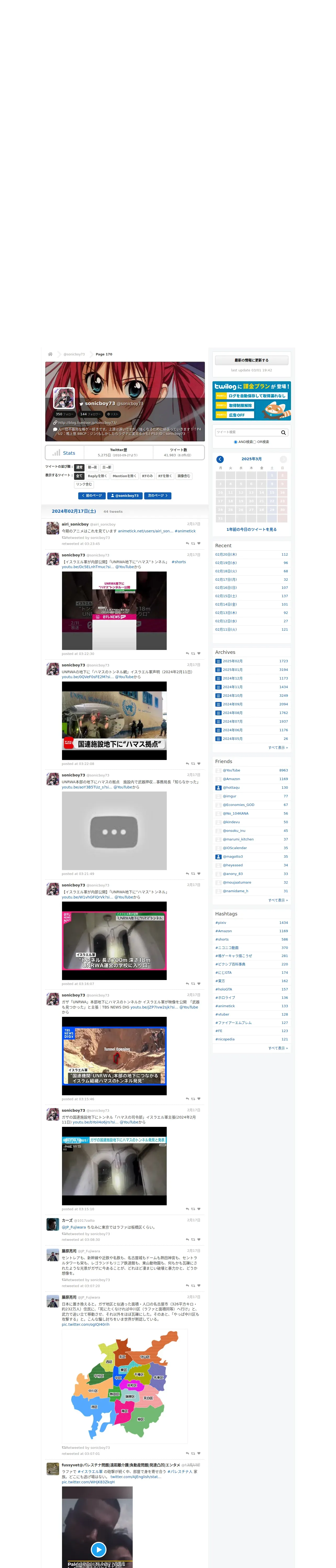Image resolution: width=336 pixels, height=1568 pixels.
Task: Click the @sonicboy73 button between page links
Action: click(x=125, y=495)
